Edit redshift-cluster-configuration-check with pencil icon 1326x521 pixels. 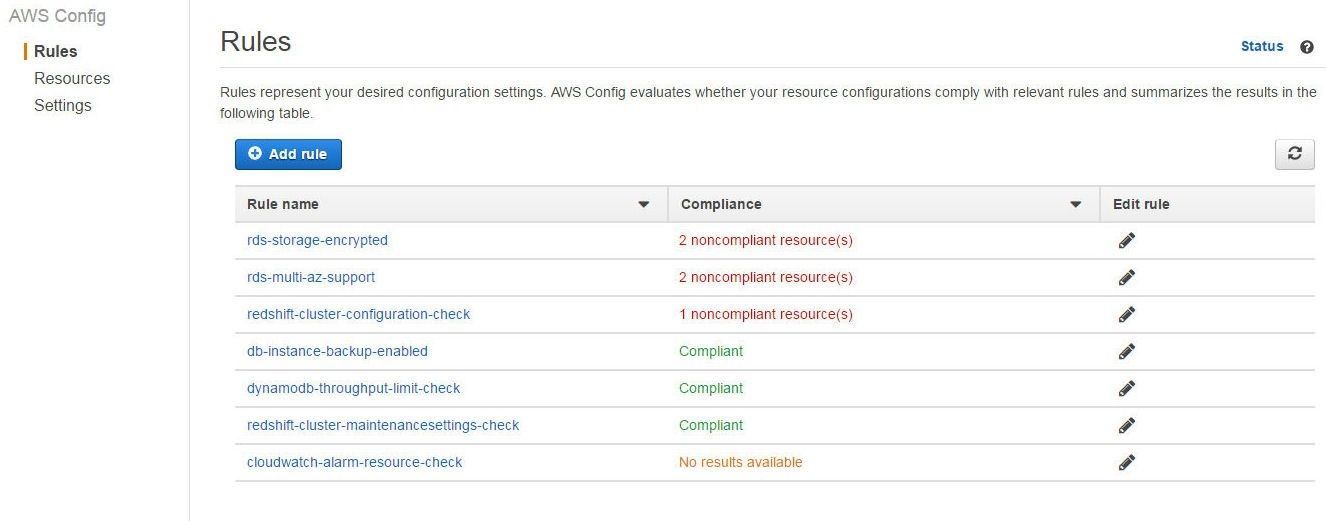[1127, 314]
